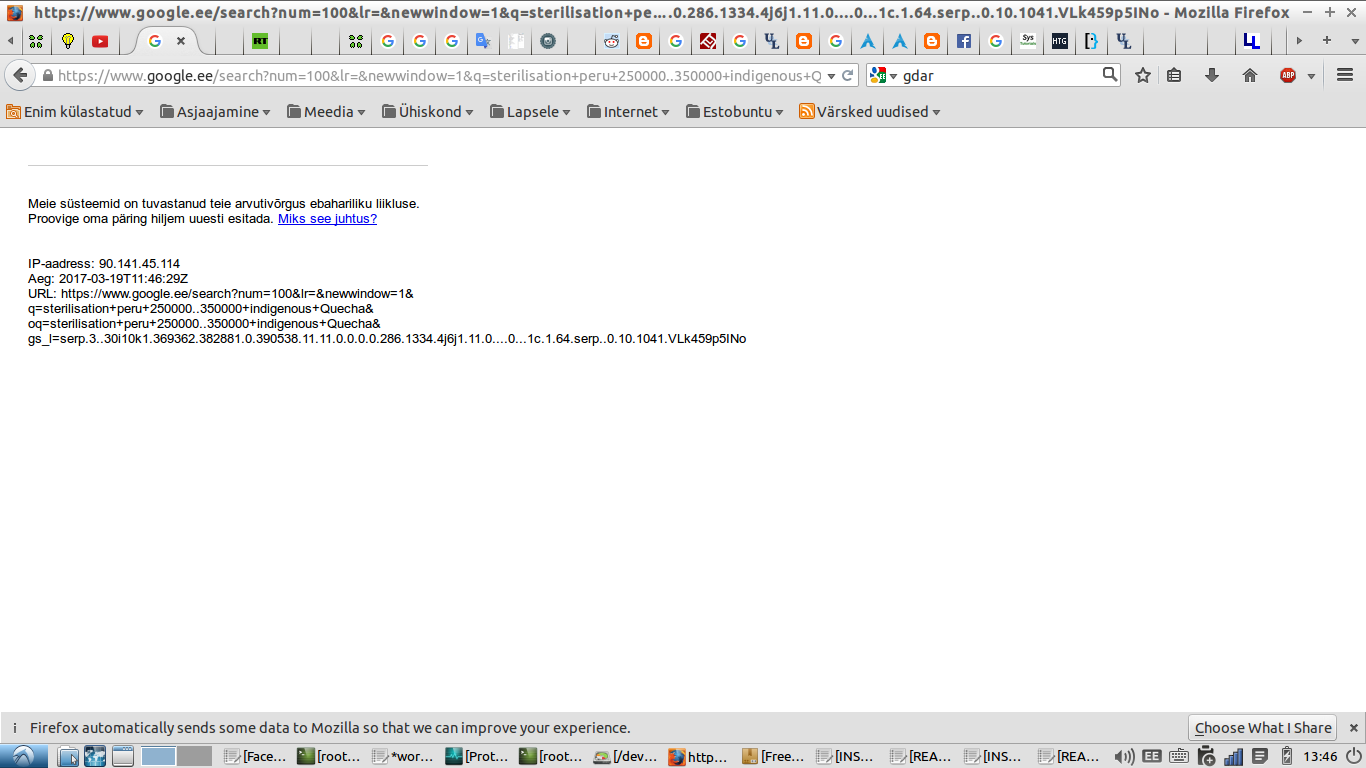The height and width of the screenshot is (768, 1366).
Task: Click the Aeg 2017-03-19T11:46:29Z timestamp
Action: [x=108, y=279]
